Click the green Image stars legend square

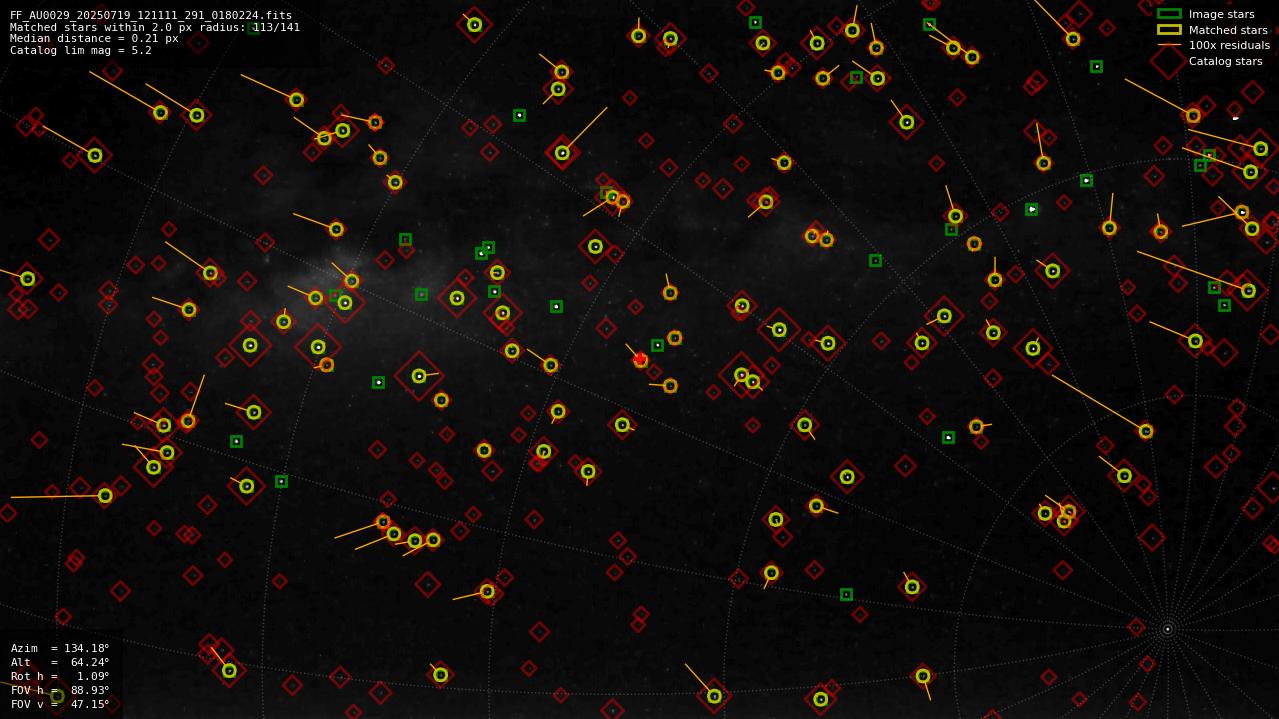click(x=1169, y=14)
